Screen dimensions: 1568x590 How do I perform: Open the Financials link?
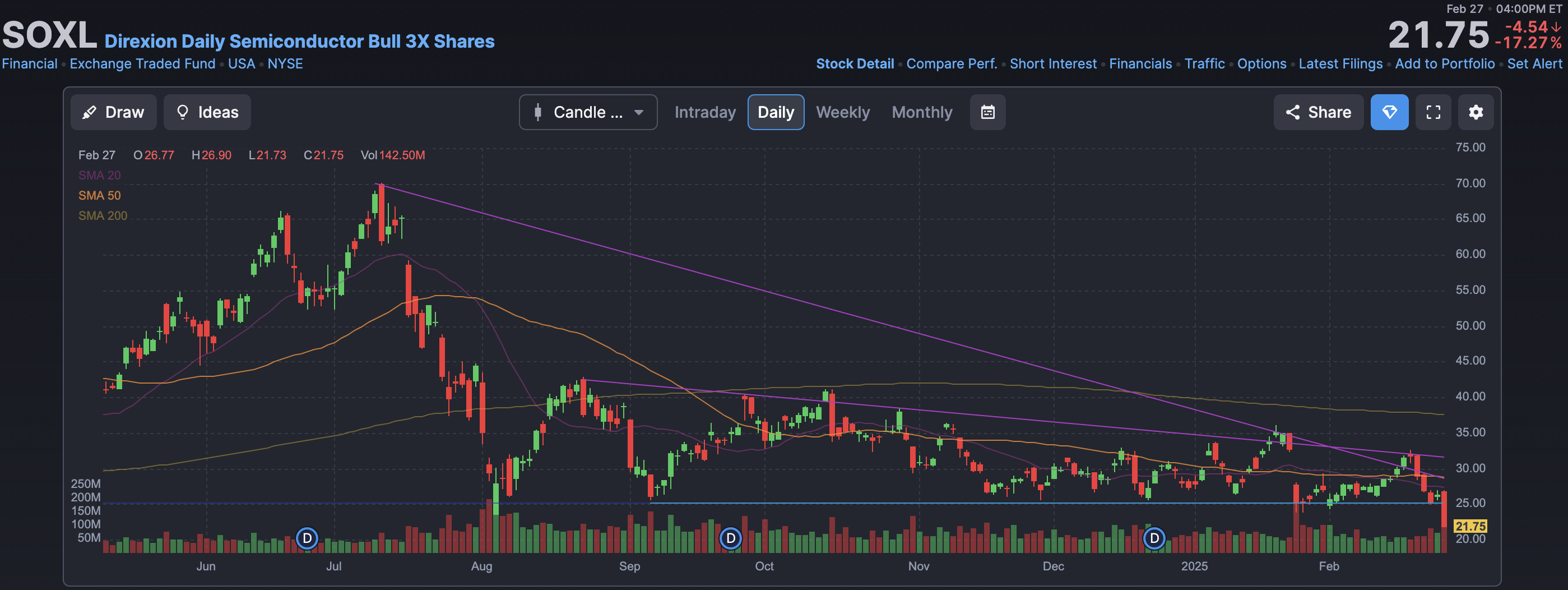1140,63
